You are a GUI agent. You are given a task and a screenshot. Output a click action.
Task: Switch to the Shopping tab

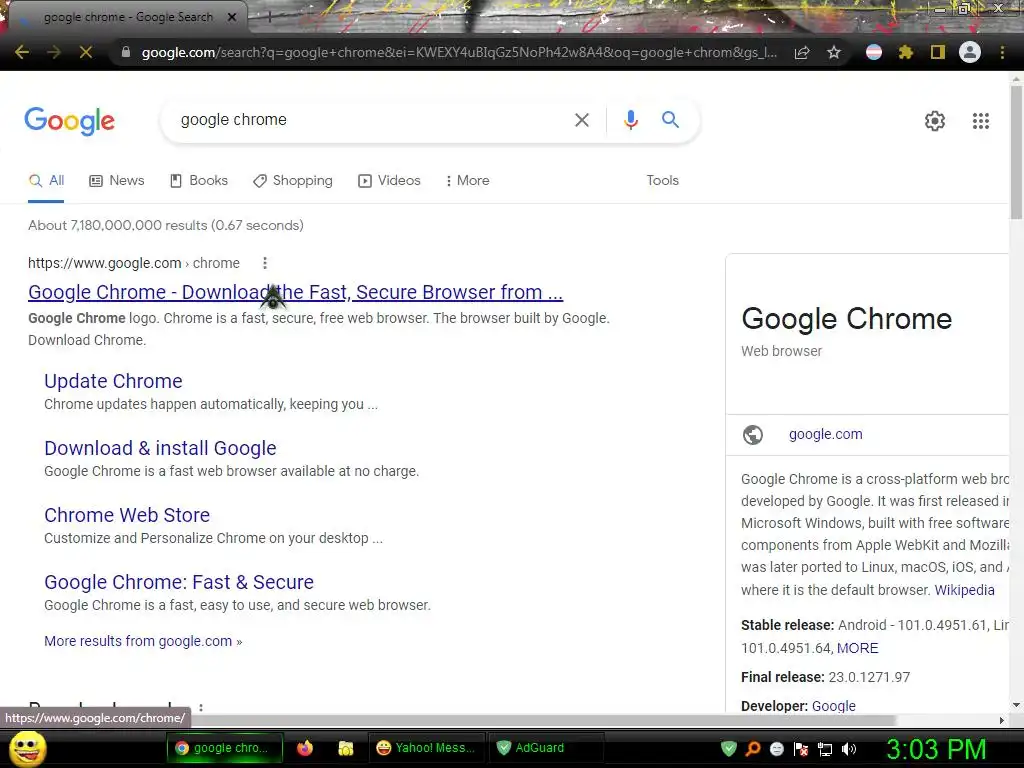293,181
